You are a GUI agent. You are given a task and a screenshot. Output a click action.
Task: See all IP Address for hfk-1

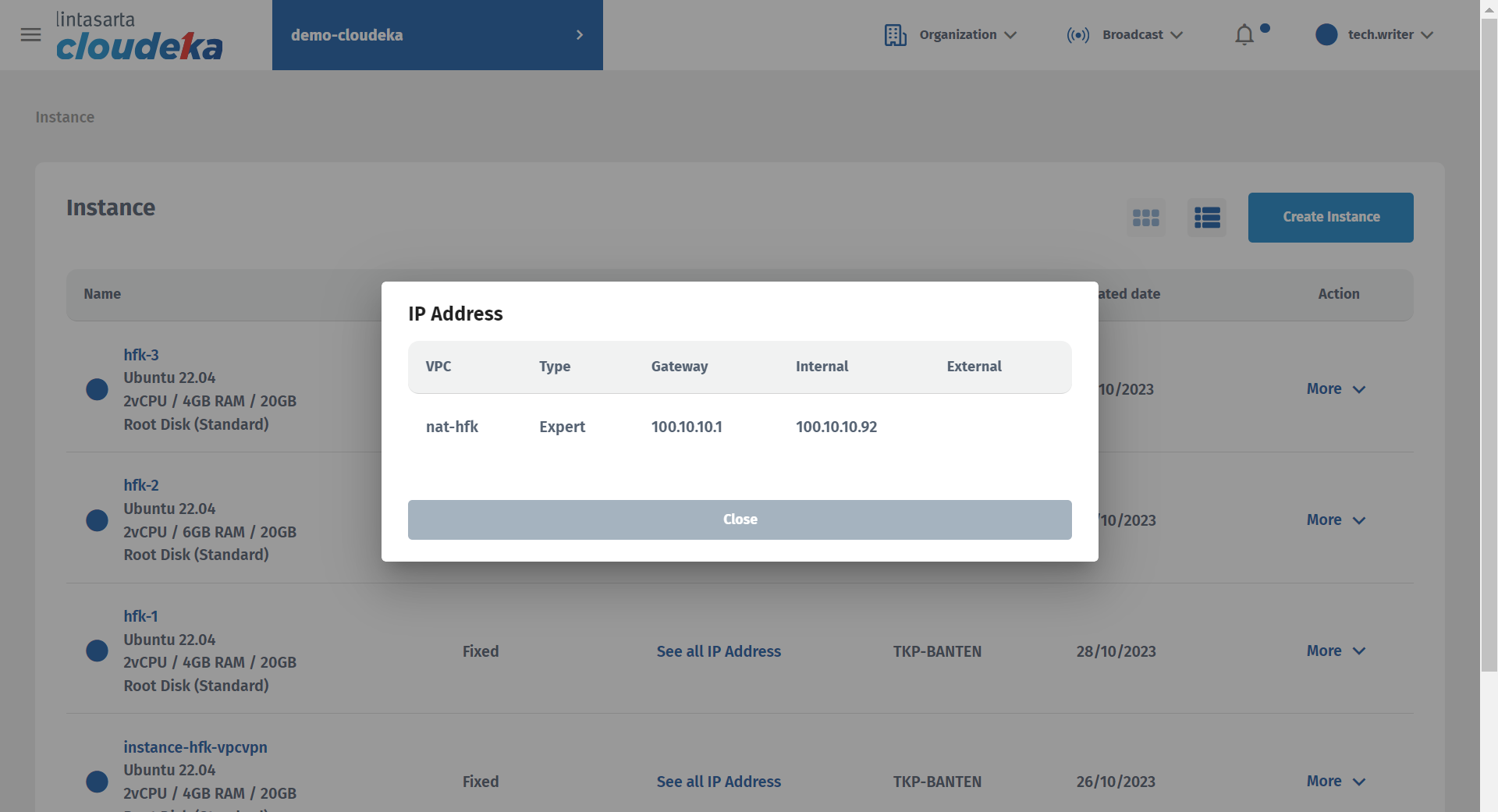tap(718, 651)
